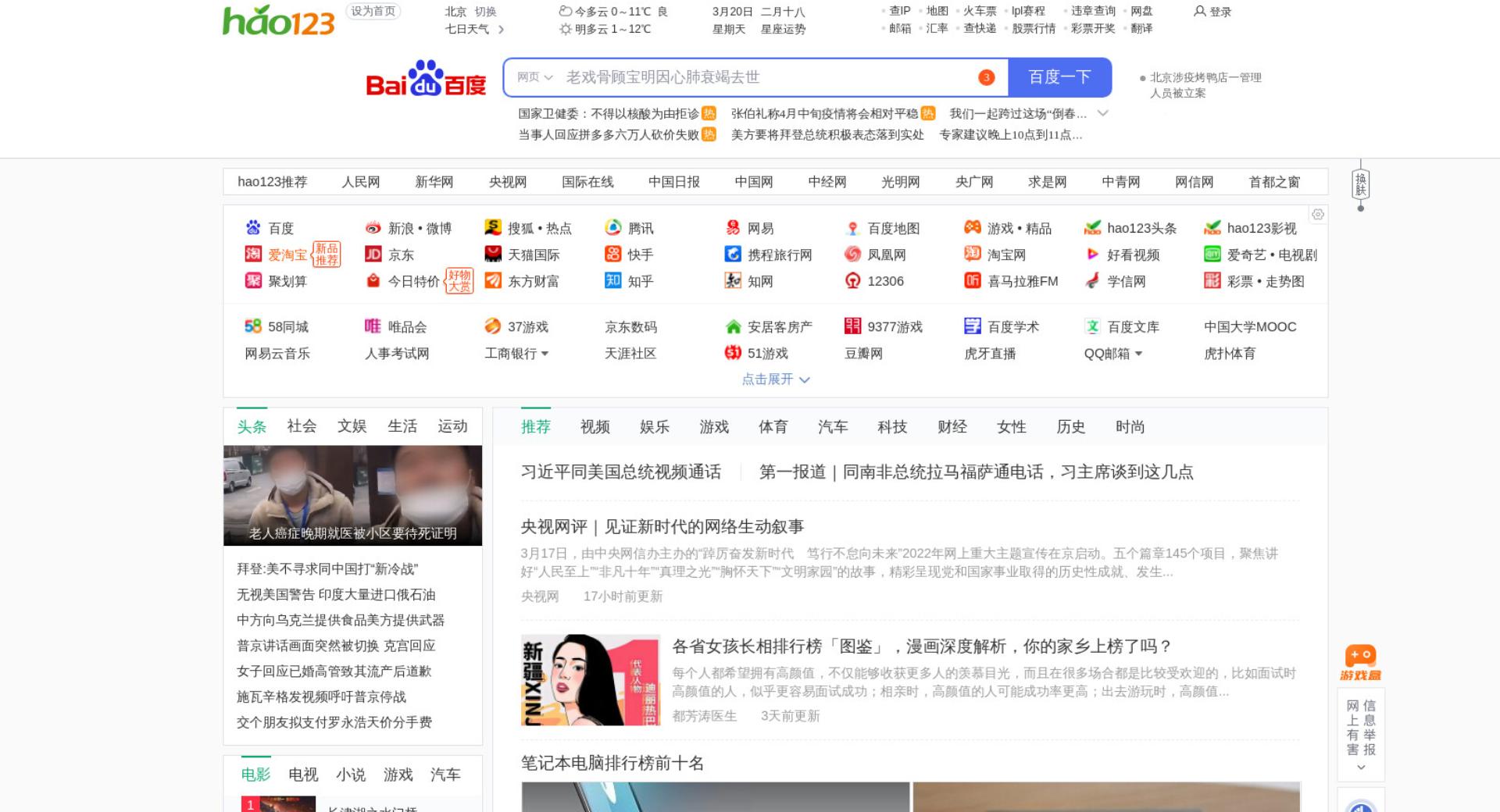The image size is (1500, 812).
Task: Open headline 习近平同美国总统视频通话
Action: [621, 472]
